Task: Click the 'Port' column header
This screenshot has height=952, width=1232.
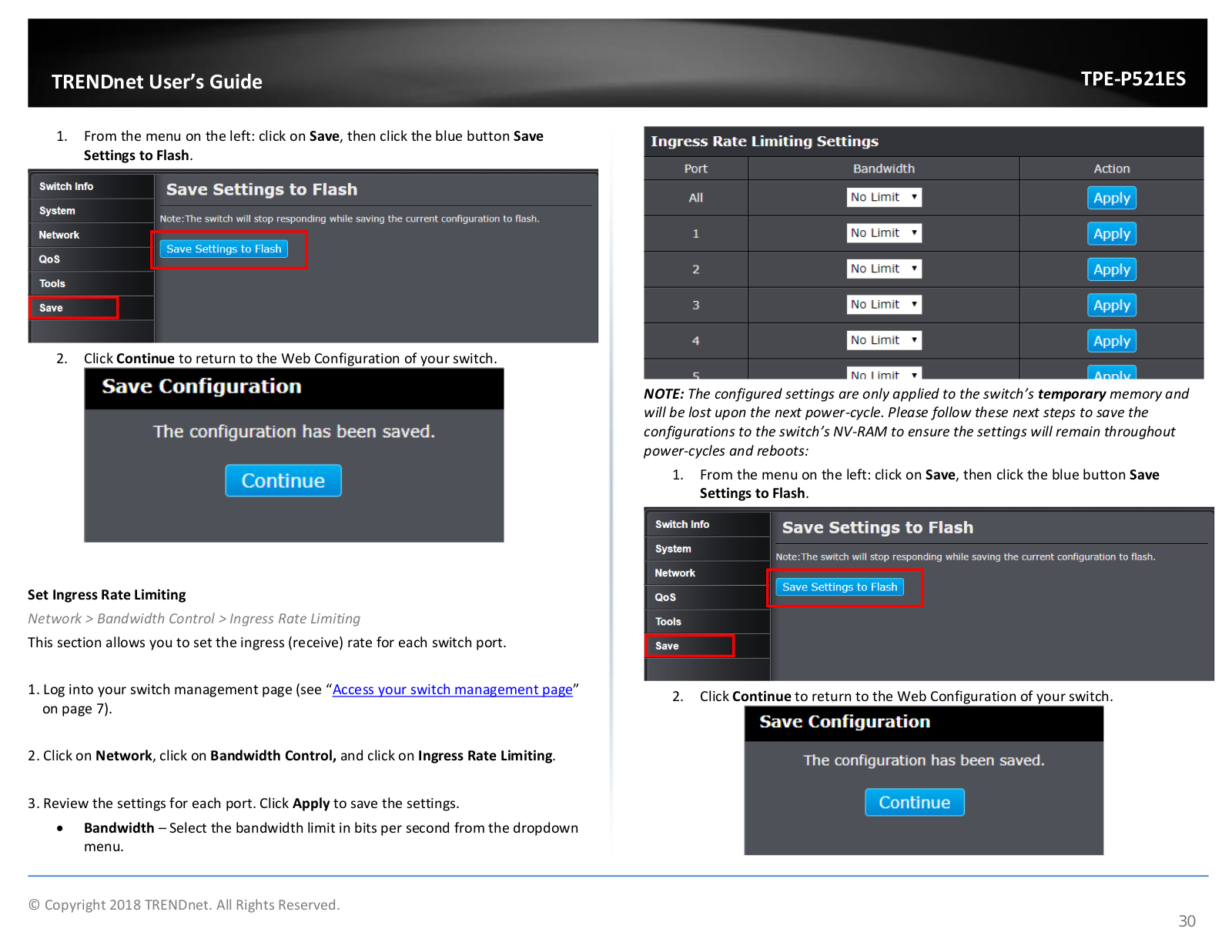Action: [695, 169]
